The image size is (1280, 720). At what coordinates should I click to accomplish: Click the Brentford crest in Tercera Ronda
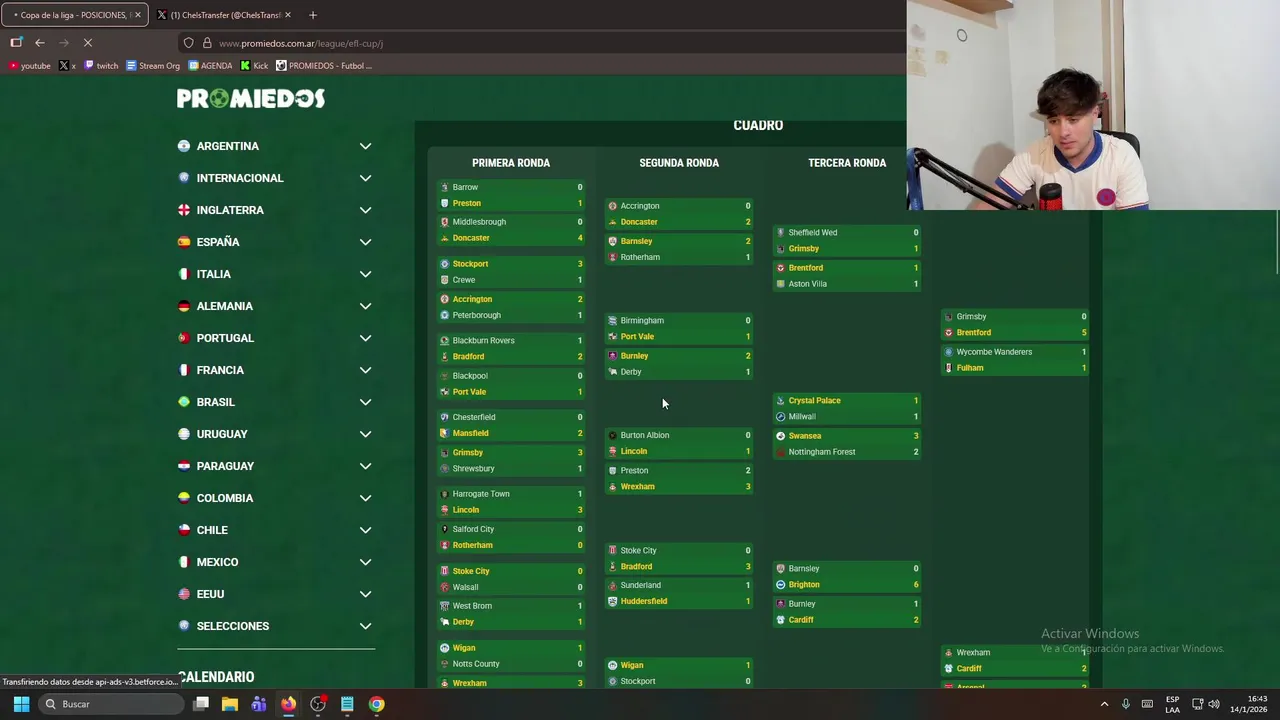tap(781, 268)
